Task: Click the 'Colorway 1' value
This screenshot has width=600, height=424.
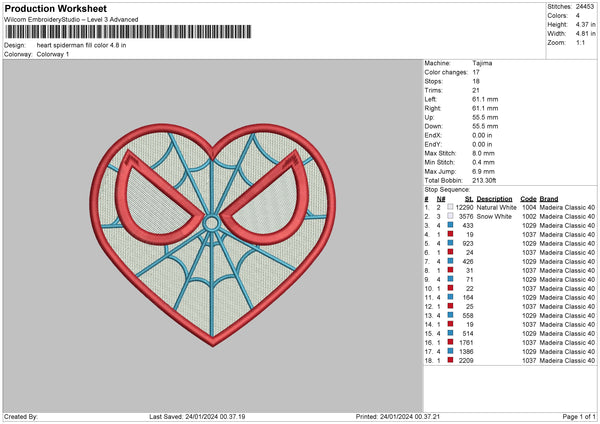Action: (x=53, y=54)
